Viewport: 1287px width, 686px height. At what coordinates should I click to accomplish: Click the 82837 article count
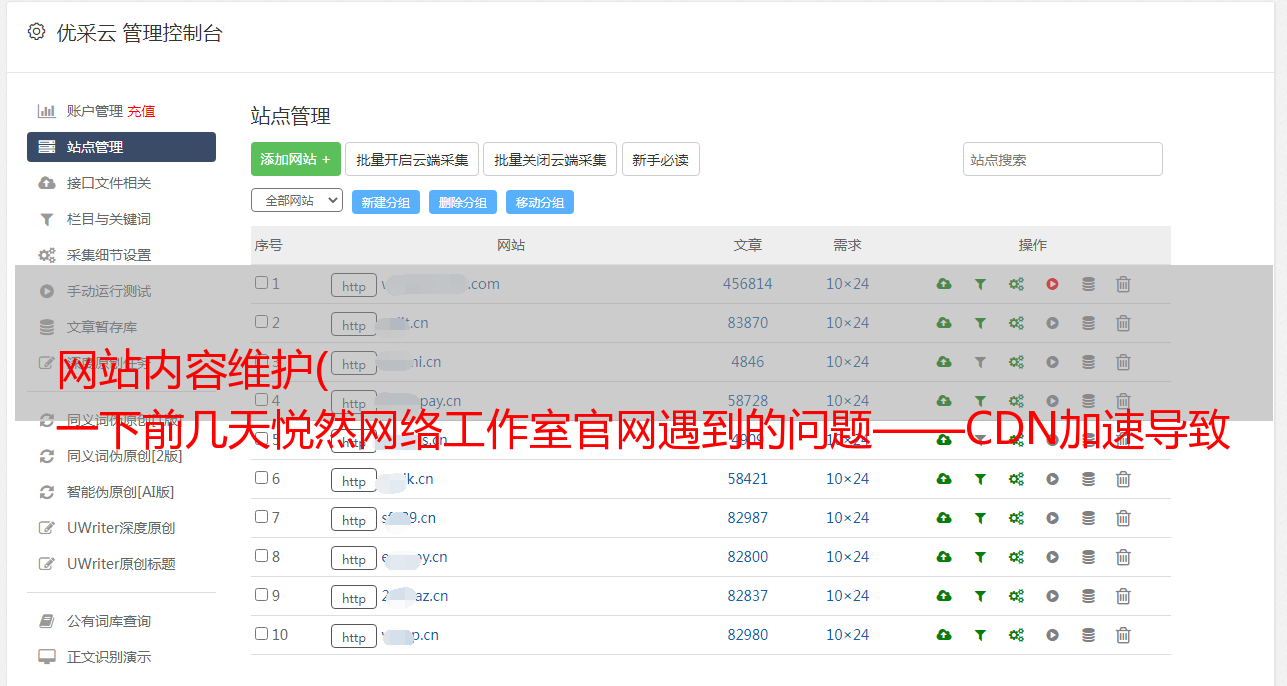tap(748, 596)
